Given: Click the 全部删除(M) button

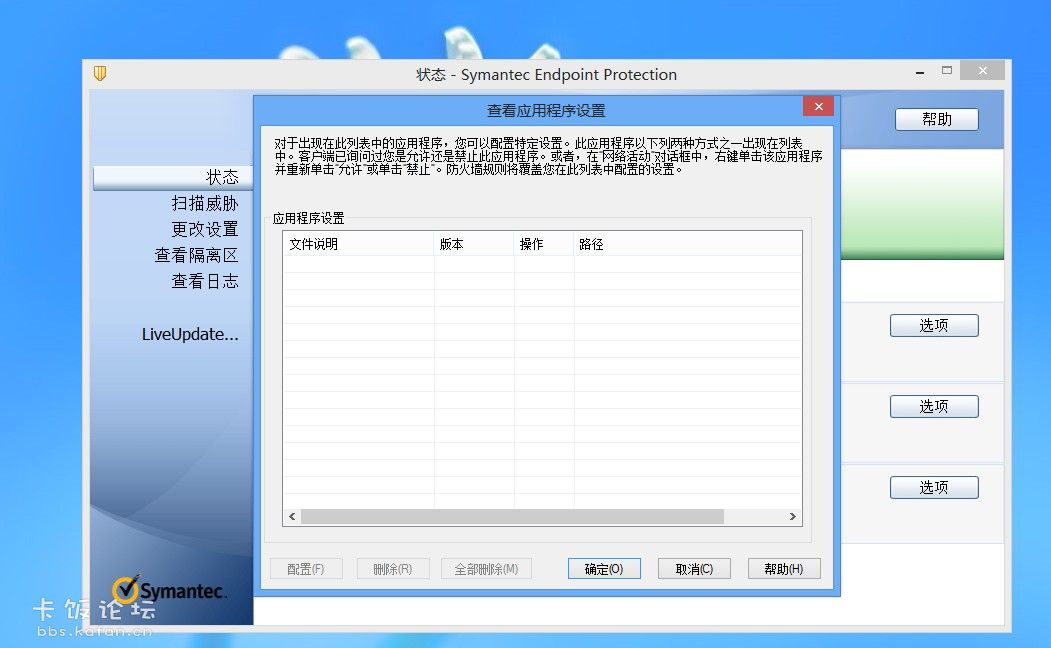Looking at the screenshot, I should click(486, 569).
